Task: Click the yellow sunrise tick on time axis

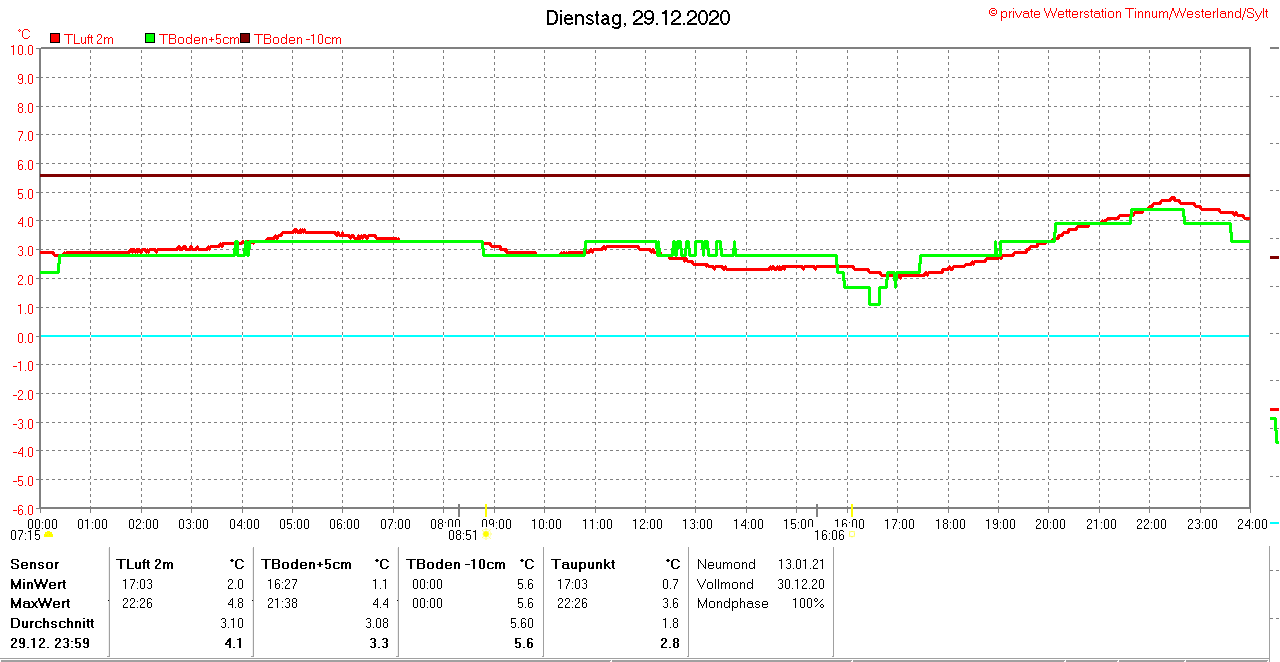Action: tap(486, 511)
